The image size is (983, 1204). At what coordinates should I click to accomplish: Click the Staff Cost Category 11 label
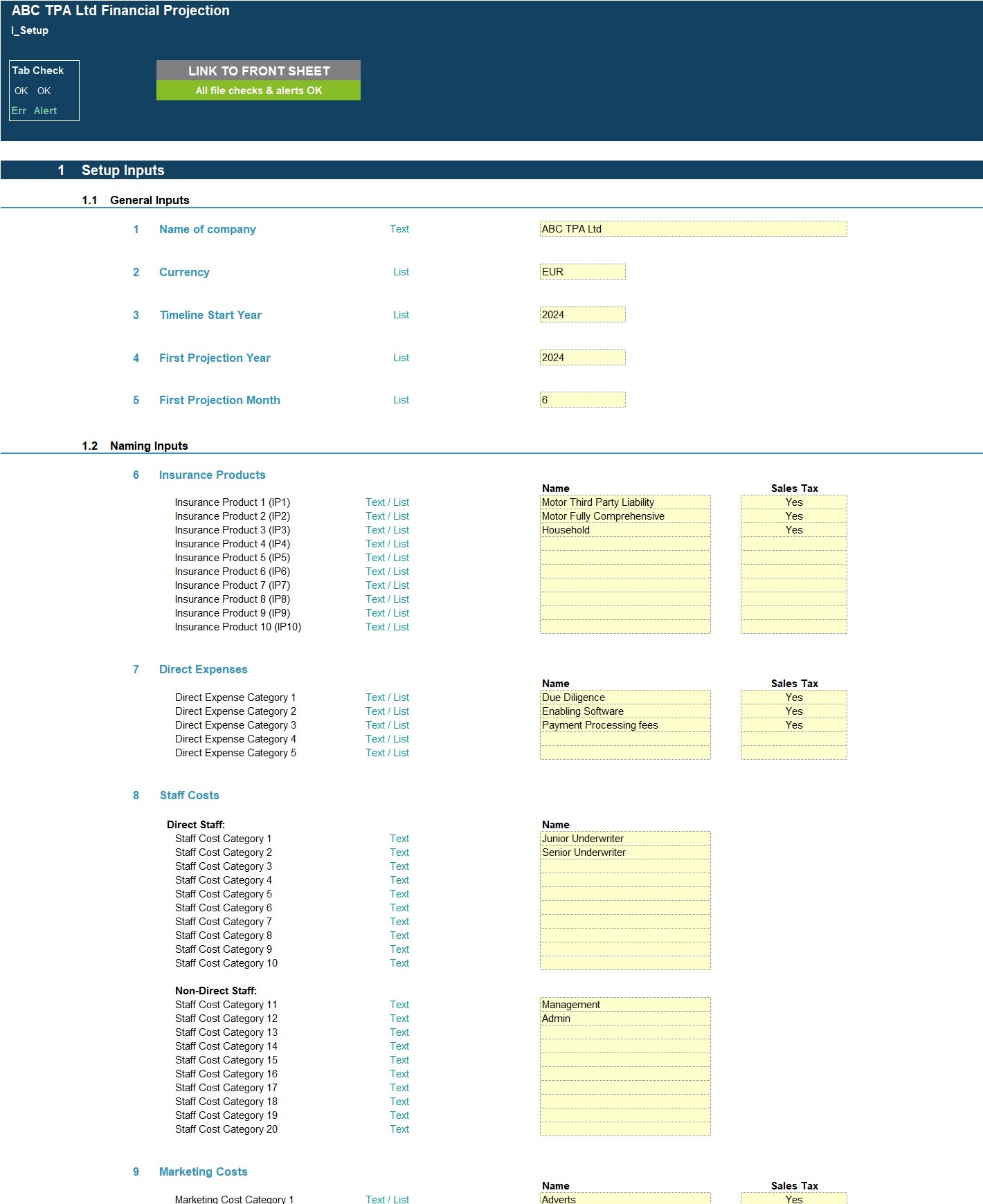[x=226, y=1005]
